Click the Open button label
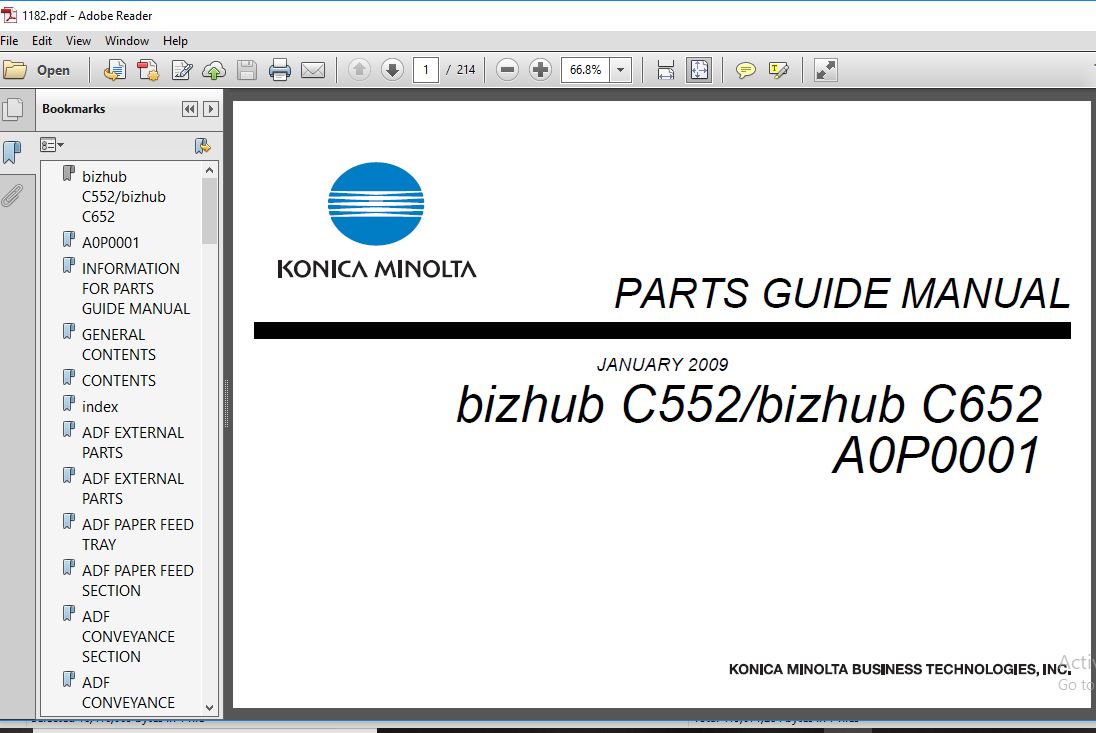1096x733 pixels. [53, 70]
